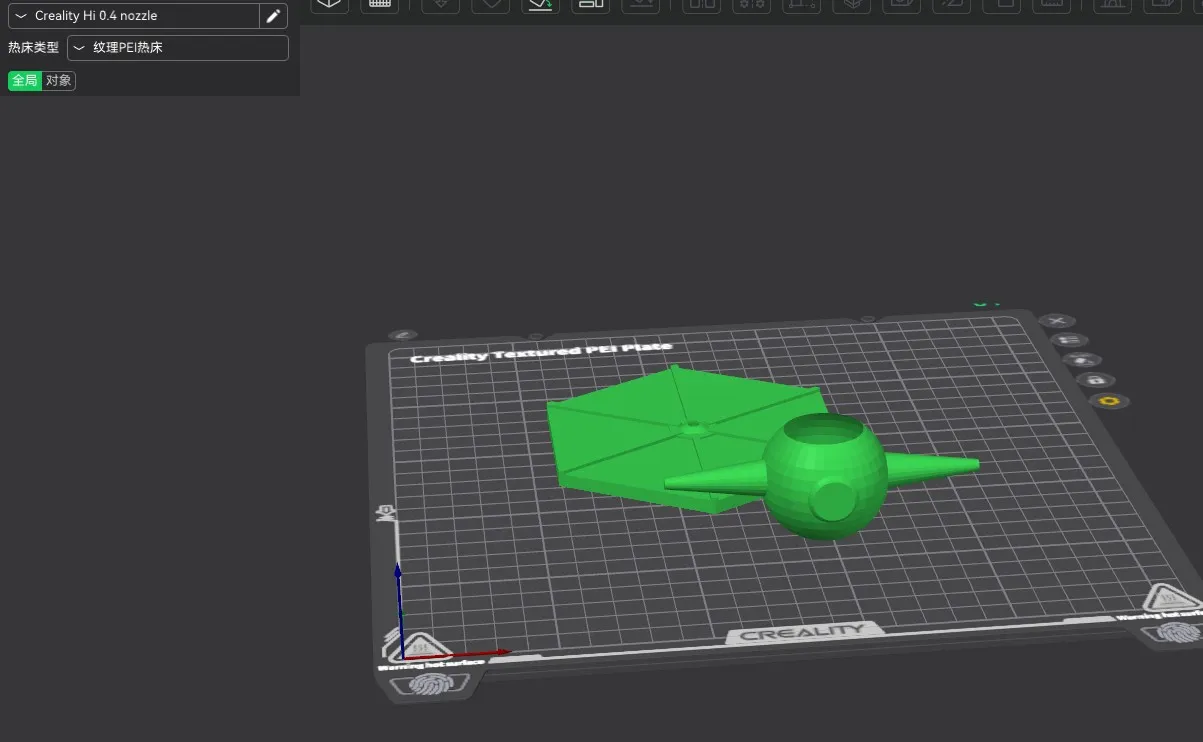This screenshot has height=742, width=1203.
Task: Click the add plate grid toolbar icon
Action: [x=380, y=4]
